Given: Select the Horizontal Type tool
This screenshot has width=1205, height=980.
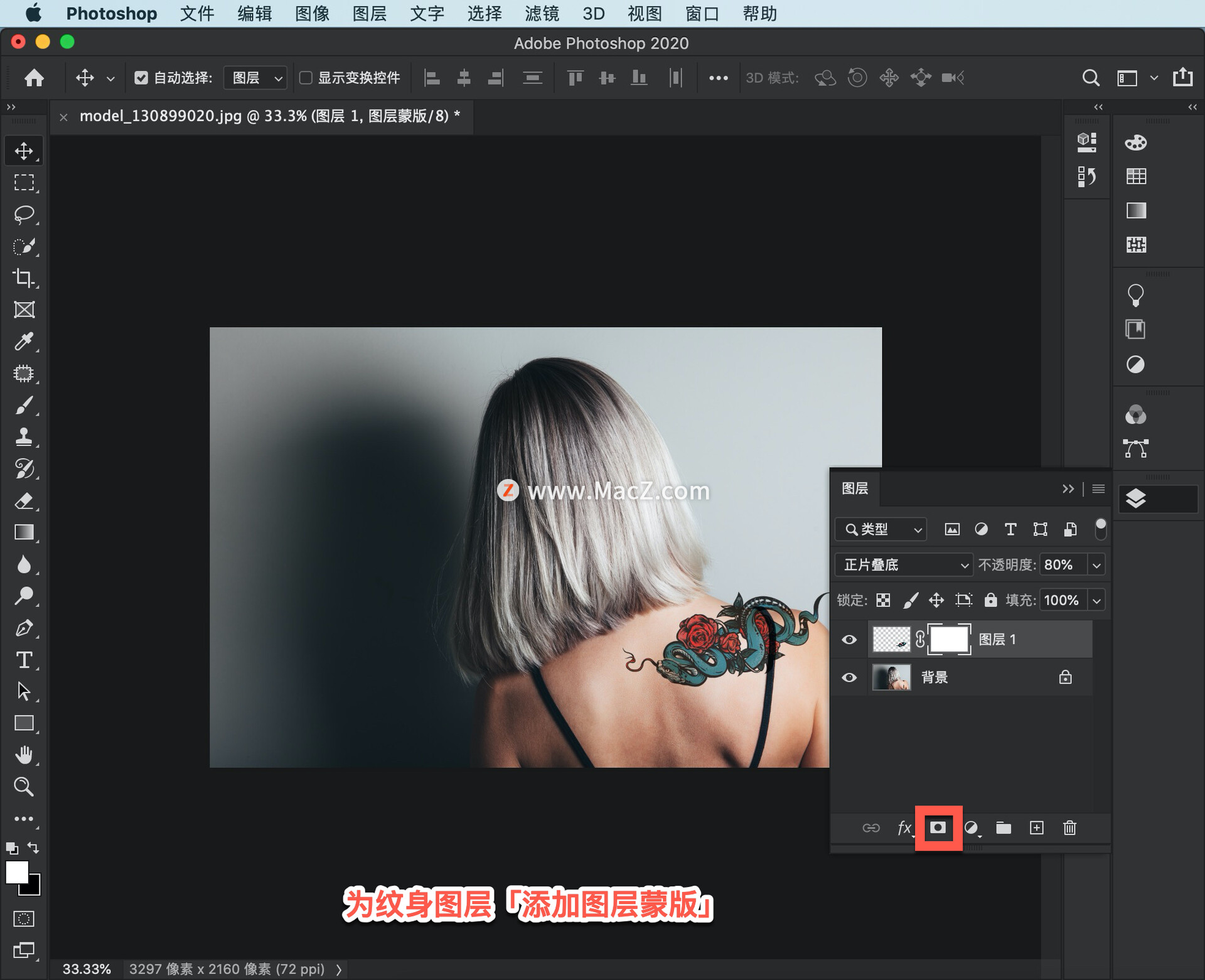Looking at the screenshot, I should 24,660.
